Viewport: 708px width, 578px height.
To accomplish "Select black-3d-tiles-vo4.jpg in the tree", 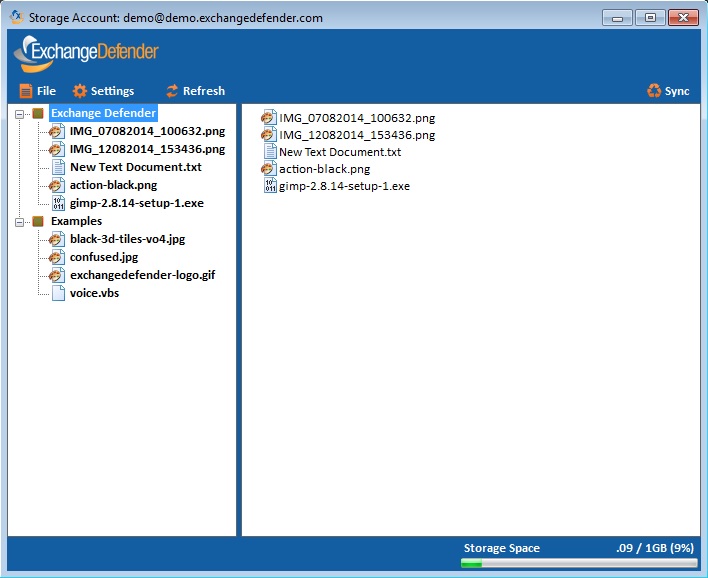I will coord(127,239).
